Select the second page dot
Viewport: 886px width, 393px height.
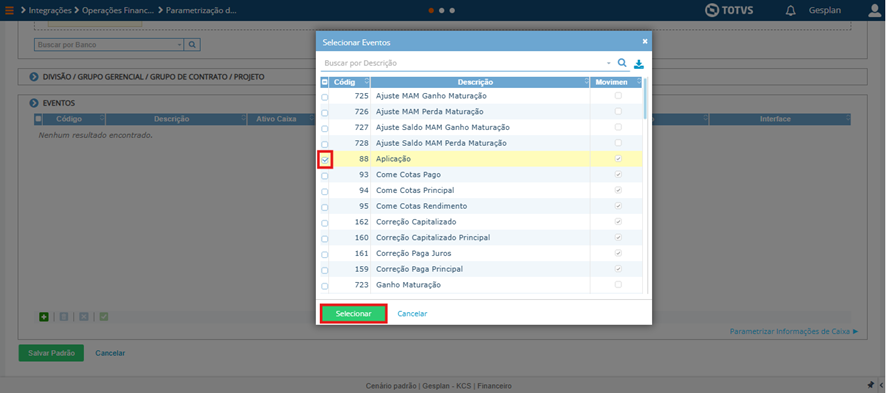(x=442, y=10)
